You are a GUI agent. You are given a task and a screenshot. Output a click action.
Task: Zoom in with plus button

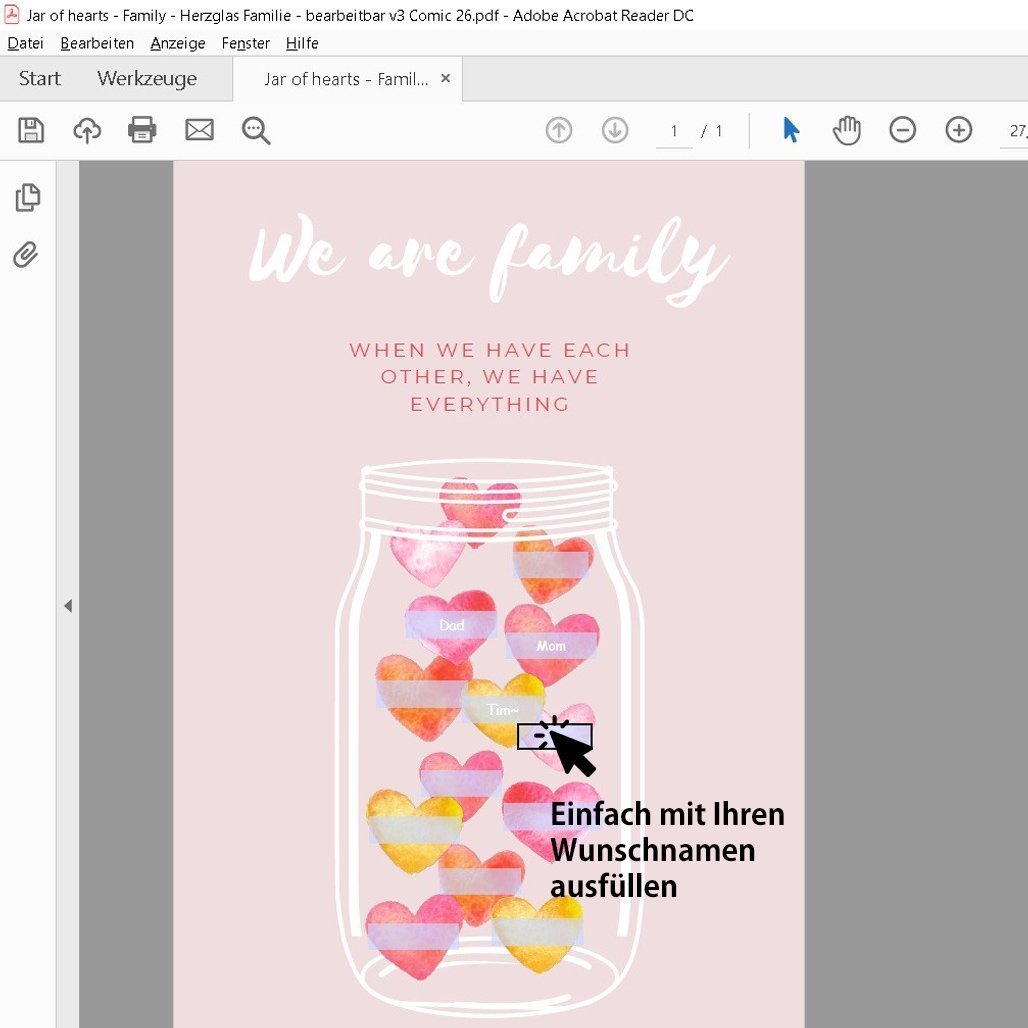click(959, 130)
